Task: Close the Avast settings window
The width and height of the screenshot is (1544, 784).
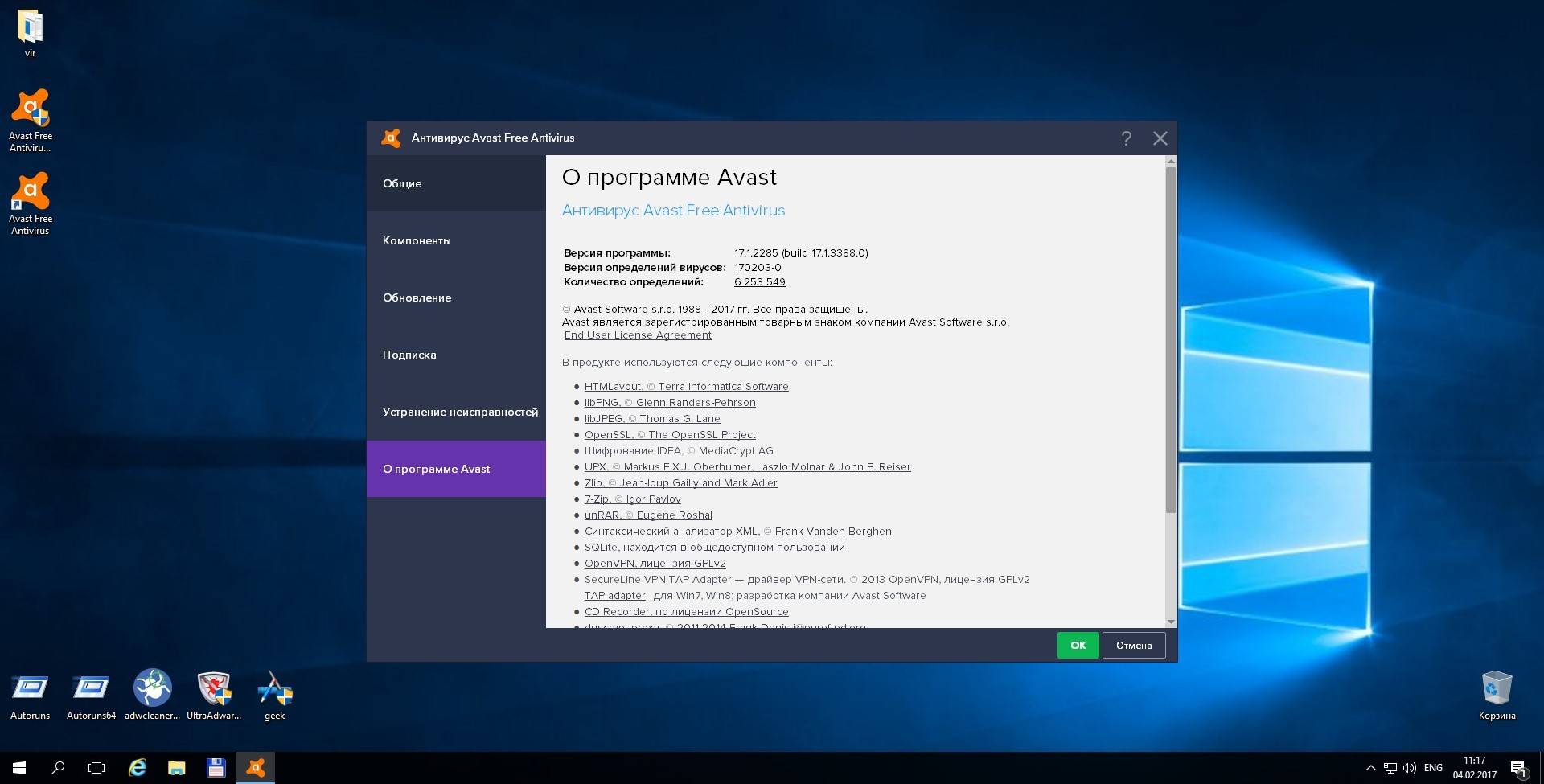Action: [1160, 138]
